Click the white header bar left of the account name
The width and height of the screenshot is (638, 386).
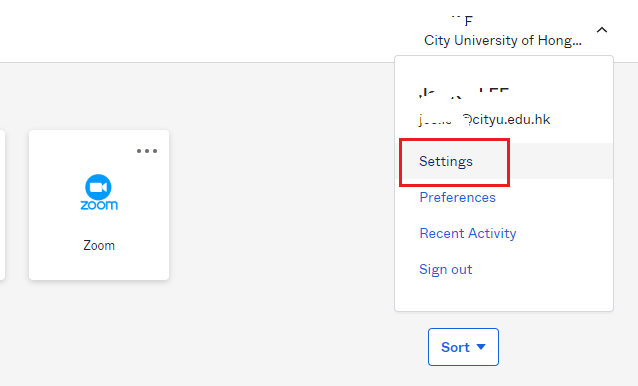coord(203,31)
